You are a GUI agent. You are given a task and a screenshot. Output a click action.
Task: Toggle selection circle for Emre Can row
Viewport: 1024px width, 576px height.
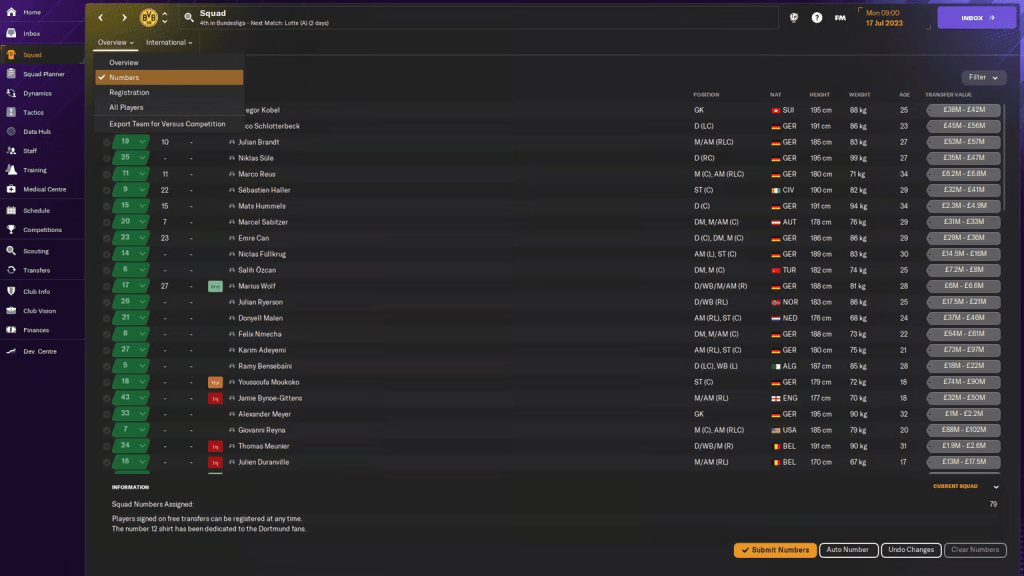click(106, 238)
